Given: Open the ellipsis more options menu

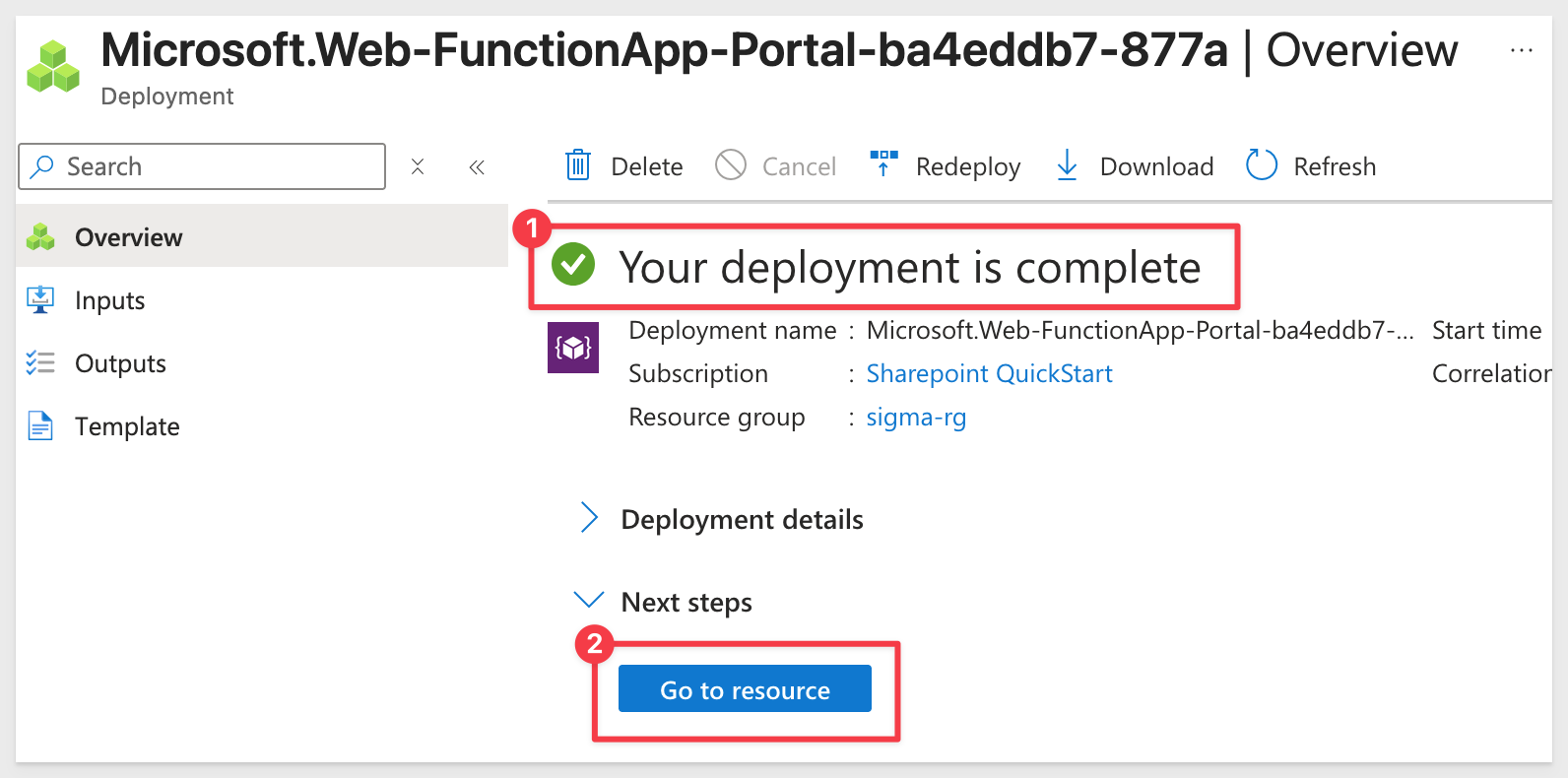Looking at the screenshot, I should (x=1522, y=50).
